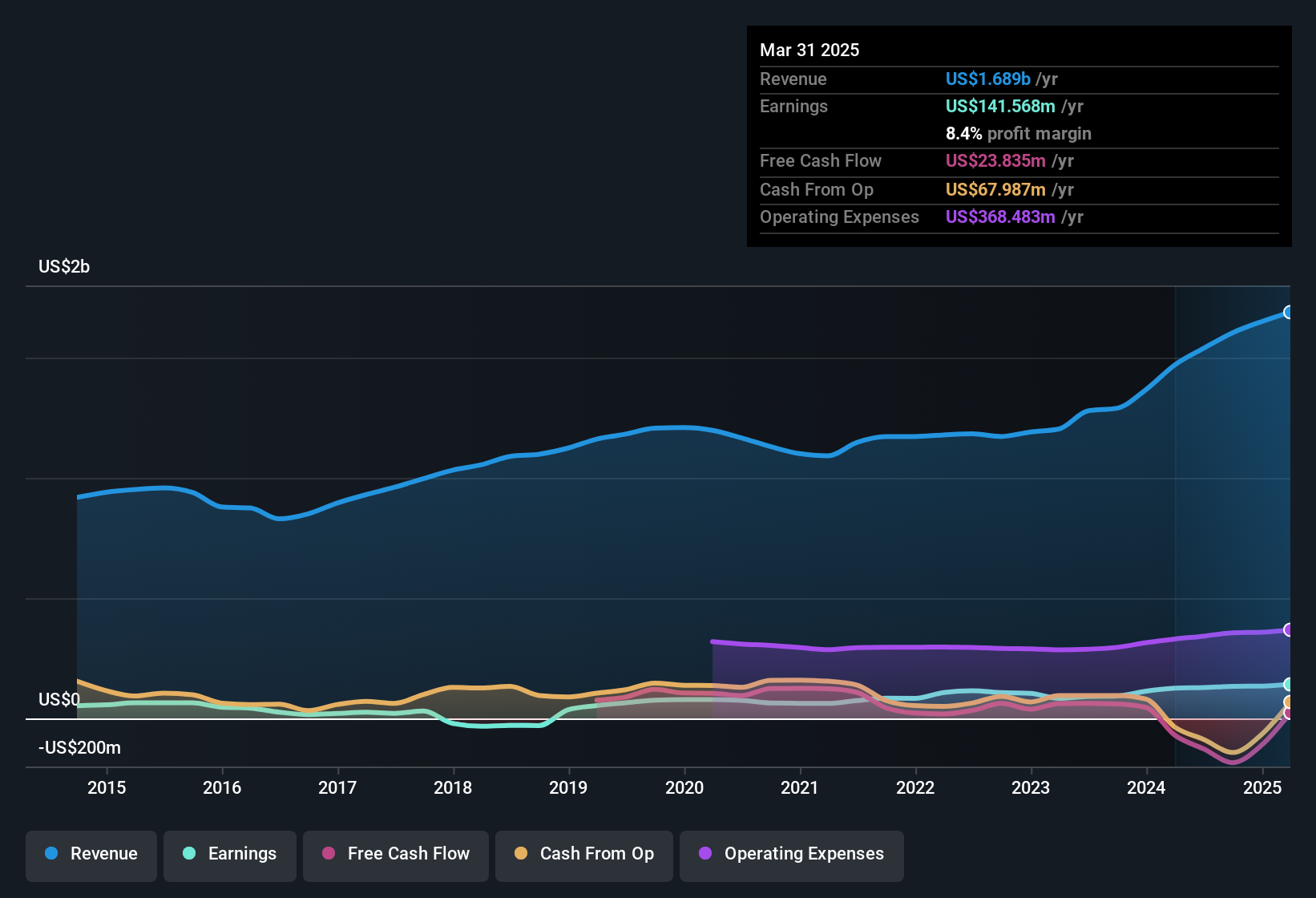Click the US$368.483m operating expenses value
The width and height of the screenshot is (1316, 898).
click(x=999, y=216)
